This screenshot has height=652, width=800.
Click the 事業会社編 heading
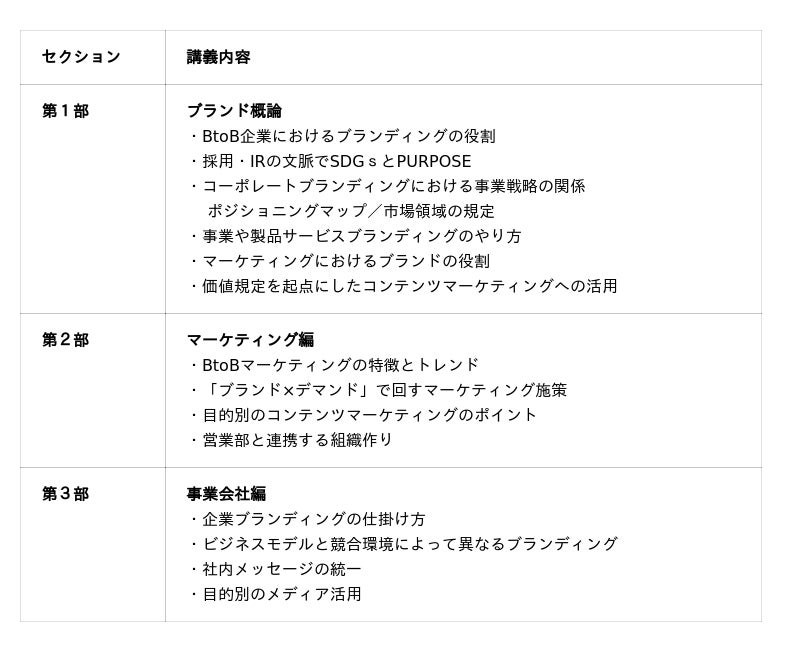click(x=226, y=494)
